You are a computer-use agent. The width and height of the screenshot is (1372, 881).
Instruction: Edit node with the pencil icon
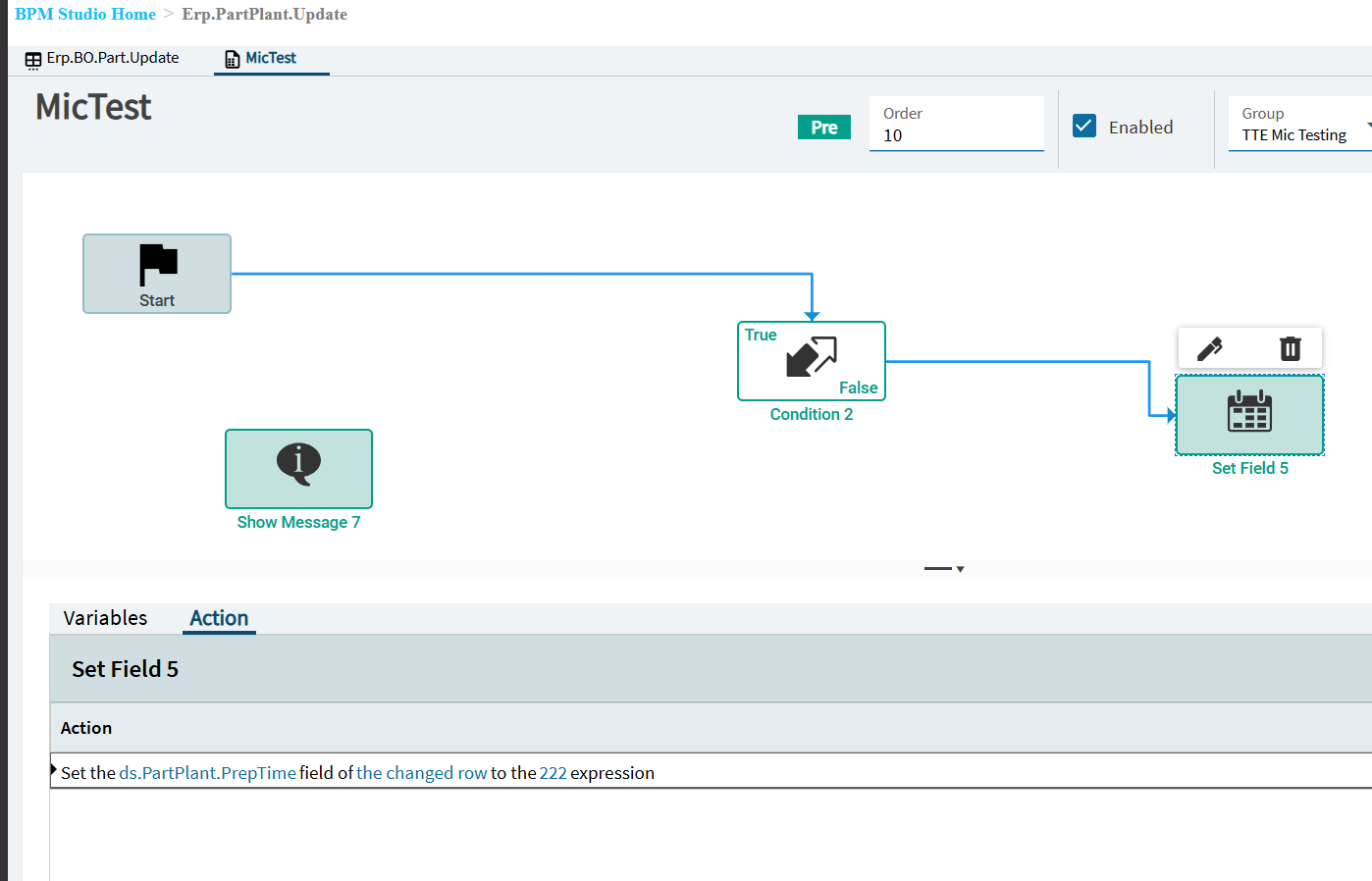[x=1210, y=348]
